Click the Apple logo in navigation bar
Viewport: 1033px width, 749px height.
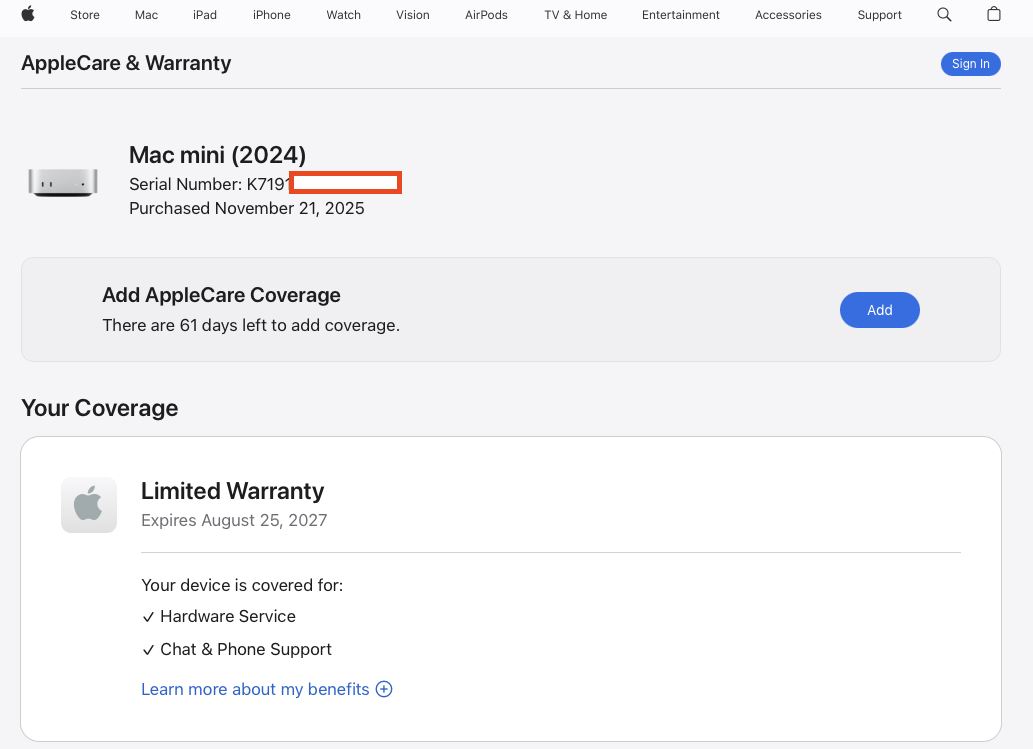[28, 14]
